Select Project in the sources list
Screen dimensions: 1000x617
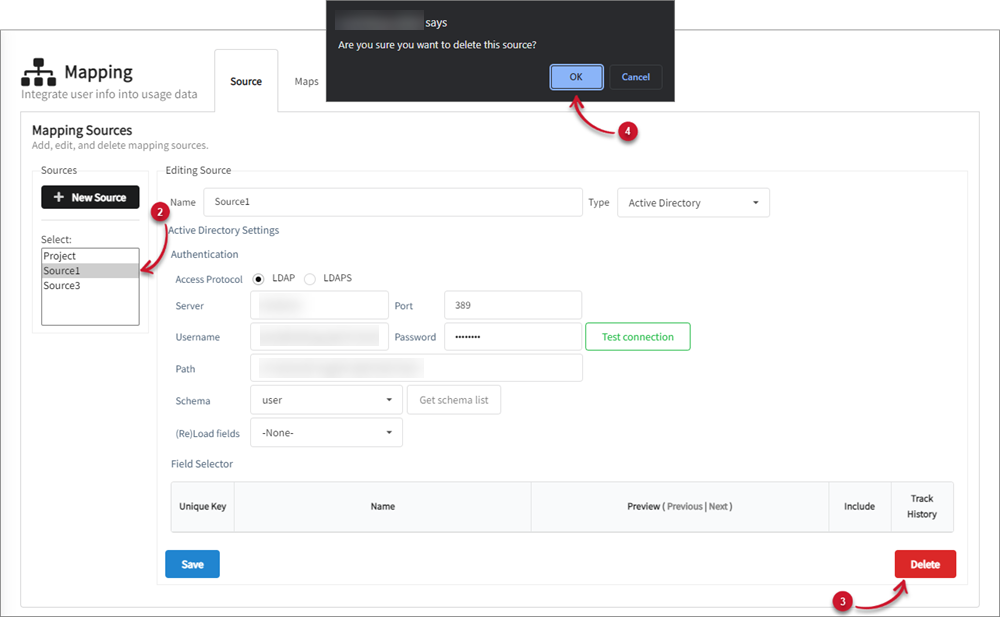60,256
